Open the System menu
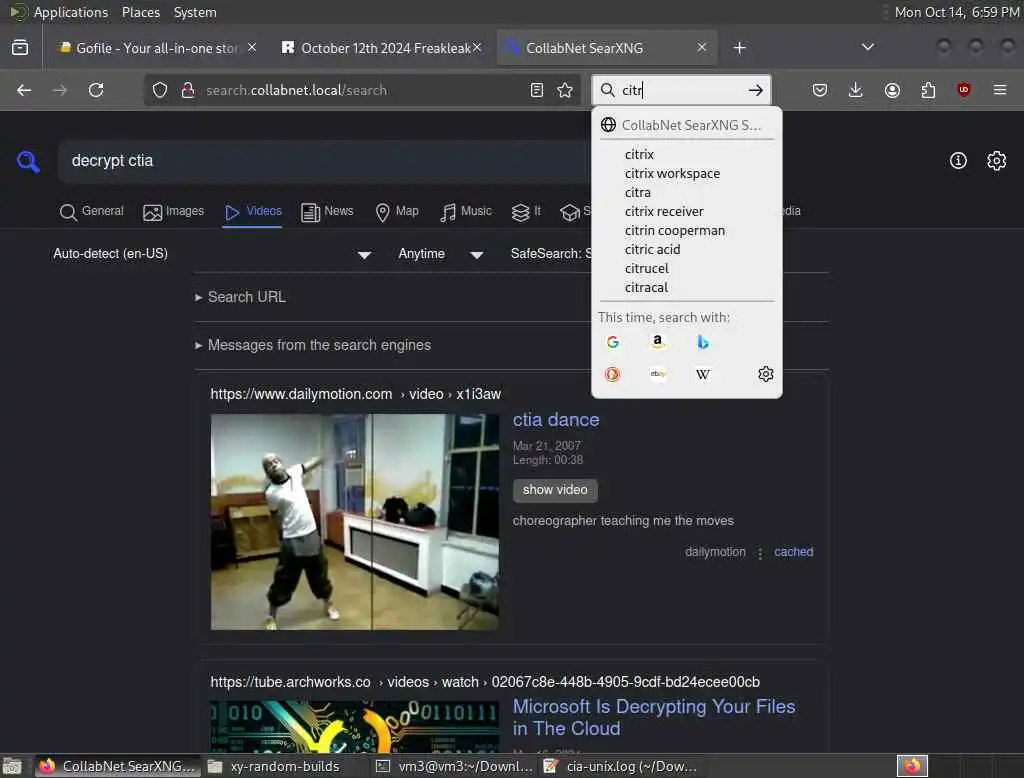This screenshot has width=1024, height=778. click(x=195, y=12)
